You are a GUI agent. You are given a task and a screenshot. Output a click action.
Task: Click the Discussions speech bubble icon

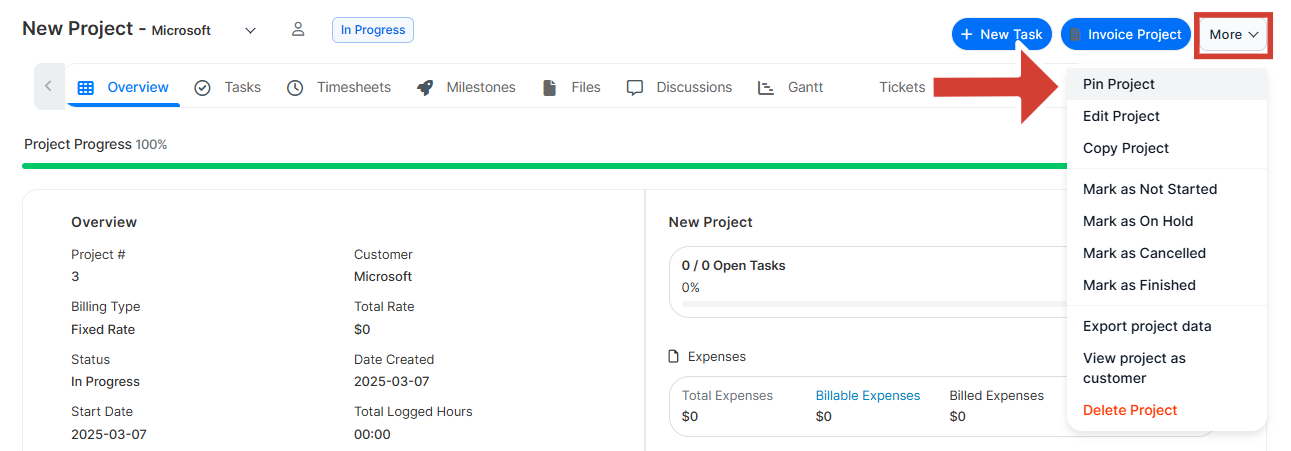pos(635,88)
